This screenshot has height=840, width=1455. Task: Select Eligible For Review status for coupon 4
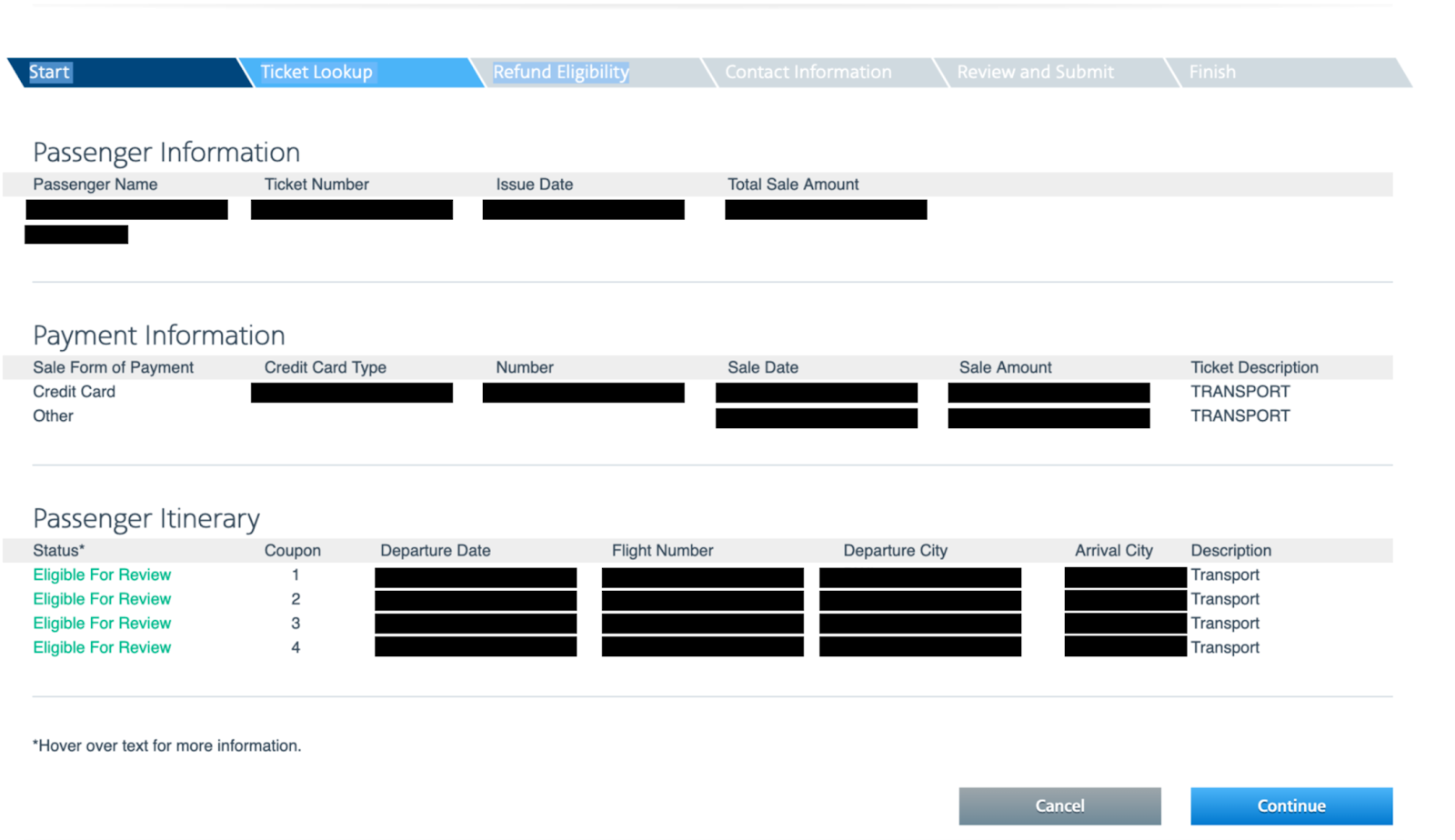pos(102,648)
